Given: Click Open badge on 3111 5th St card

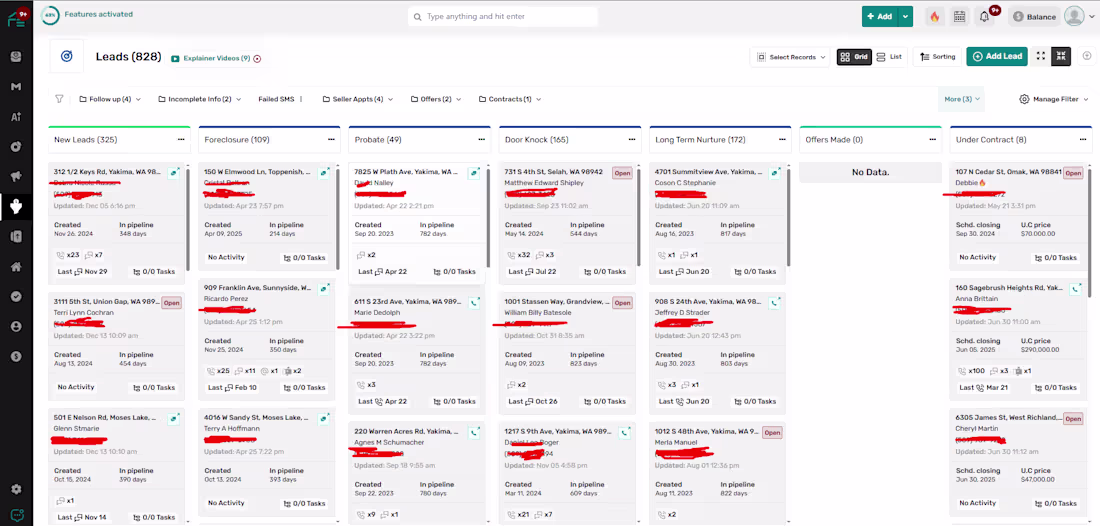Looking at the screenshot, I should tap(172, 303).
